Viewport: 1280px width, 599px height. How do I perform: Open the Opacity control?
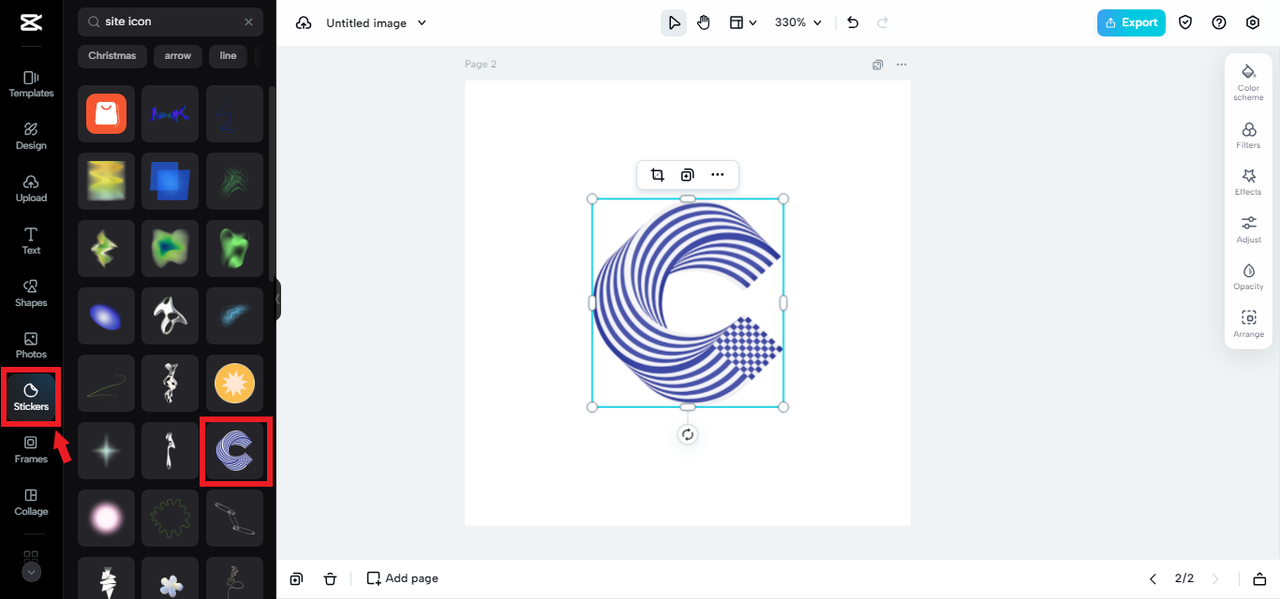click(1248, 277)
